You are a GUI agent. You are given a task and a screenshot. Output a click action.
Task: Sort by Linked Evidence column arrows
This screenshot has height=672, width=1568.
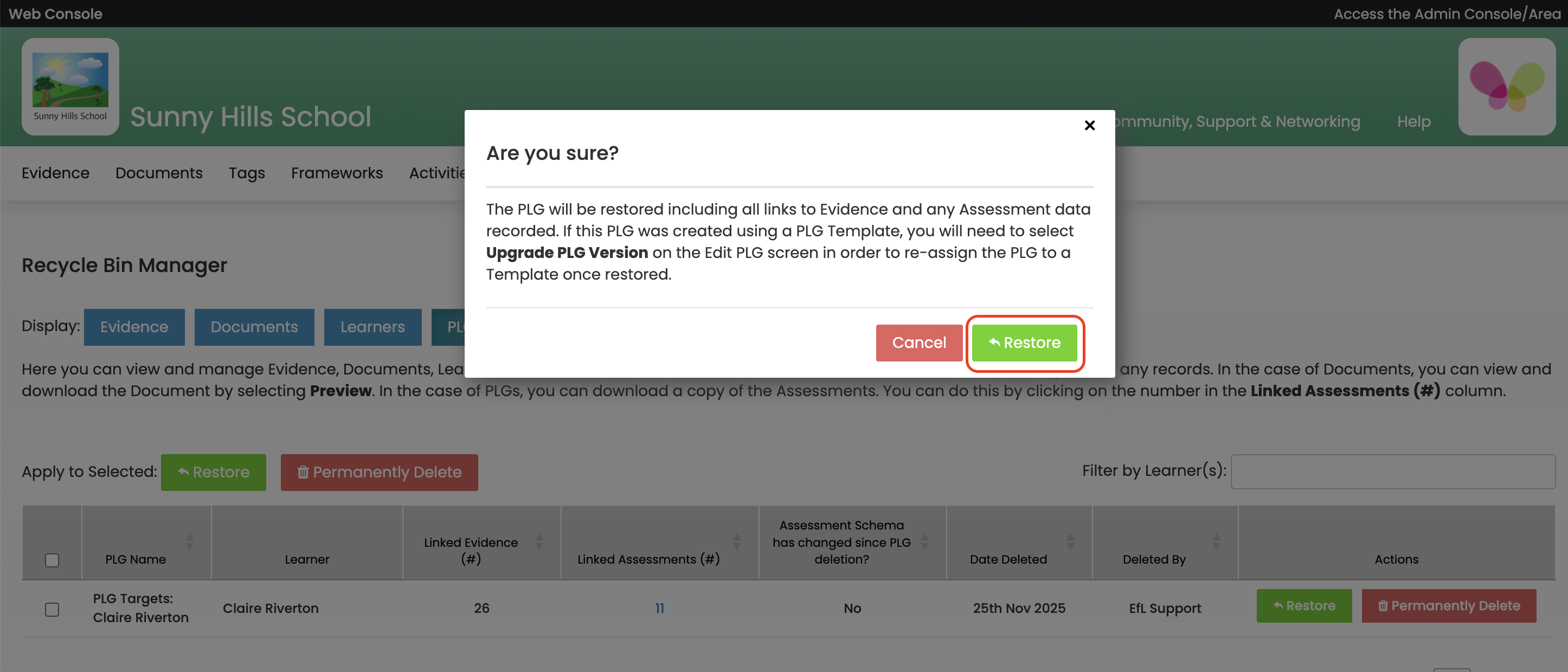[539, 541]
